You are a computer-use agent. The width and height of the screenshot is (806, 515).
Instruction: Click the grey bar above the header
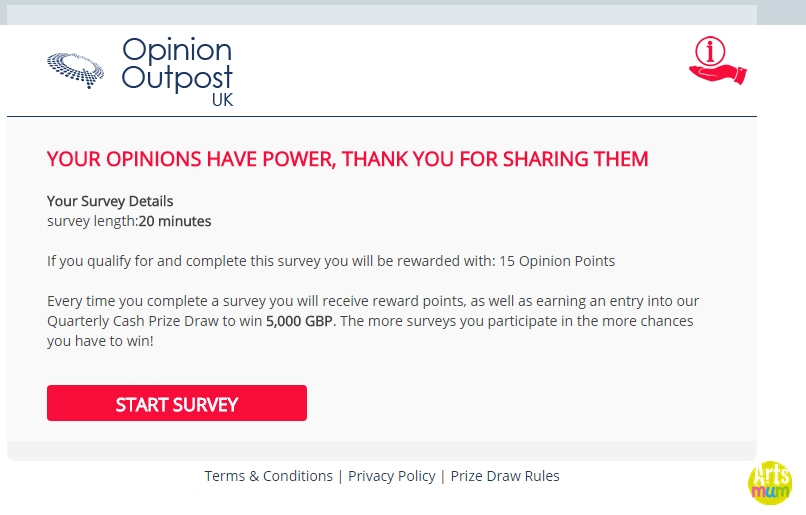[382, 15]
